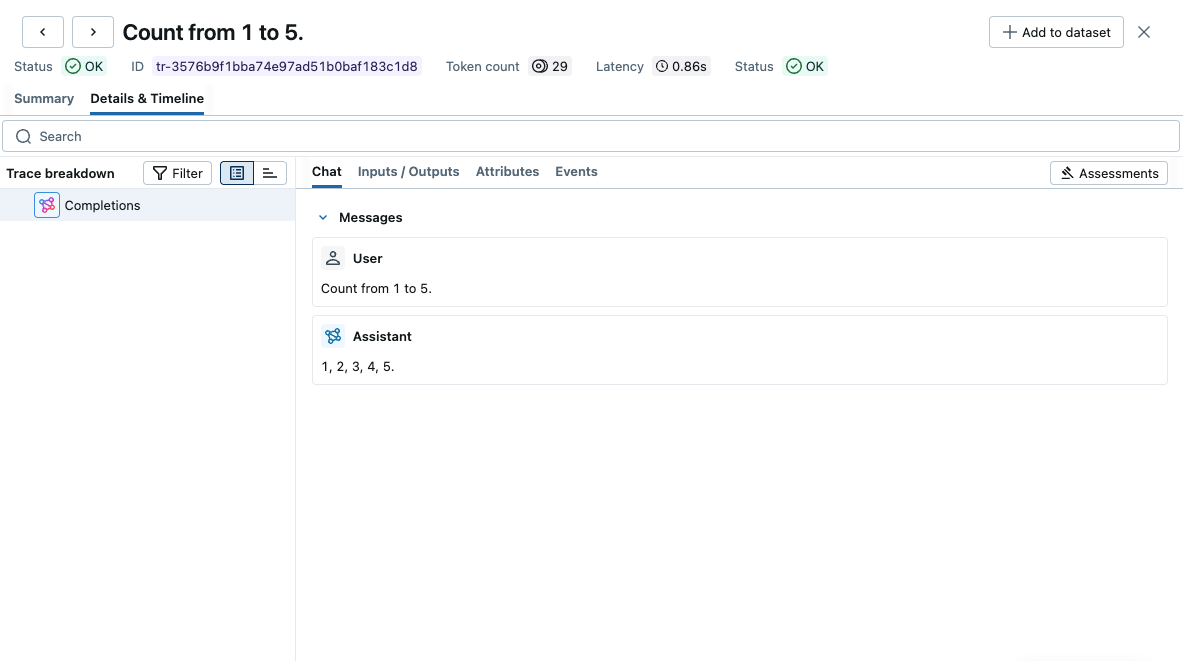Click the trace ID value

click(286, 66)
